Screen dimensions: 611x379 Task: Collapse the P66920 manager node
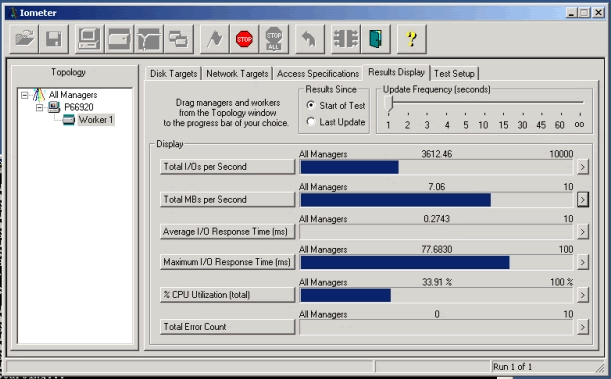pos(39,107)
